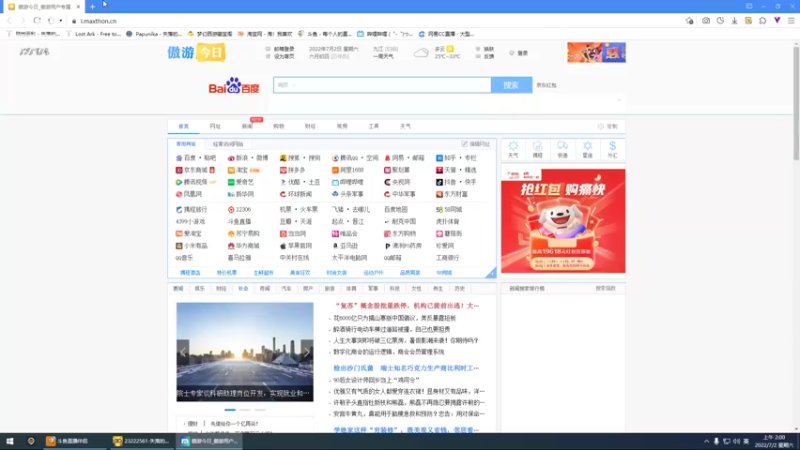
Task: Select the 娱乐 news category tab
Action: click(x=199, y=289)
